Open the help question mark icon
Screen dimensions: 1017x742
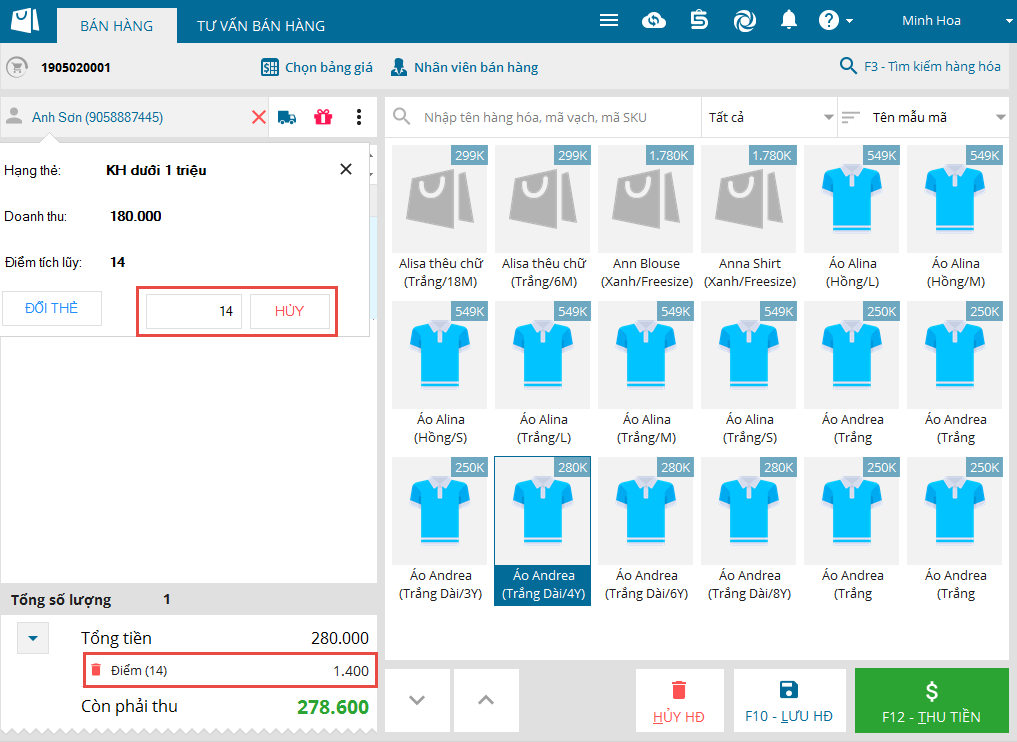[x=829, y=21]
